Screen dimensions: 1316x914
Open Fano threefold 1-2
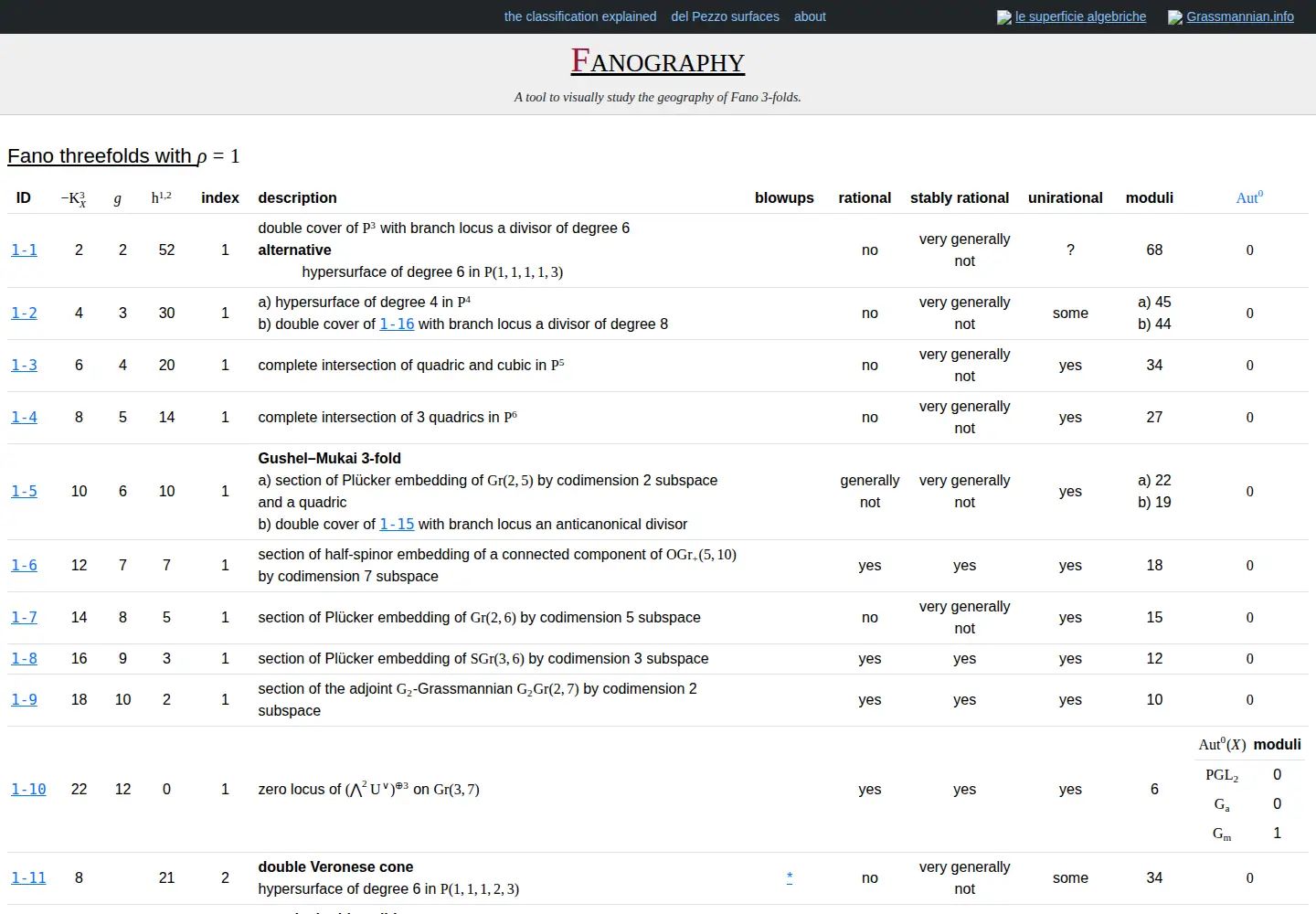(x=24, y=313)
